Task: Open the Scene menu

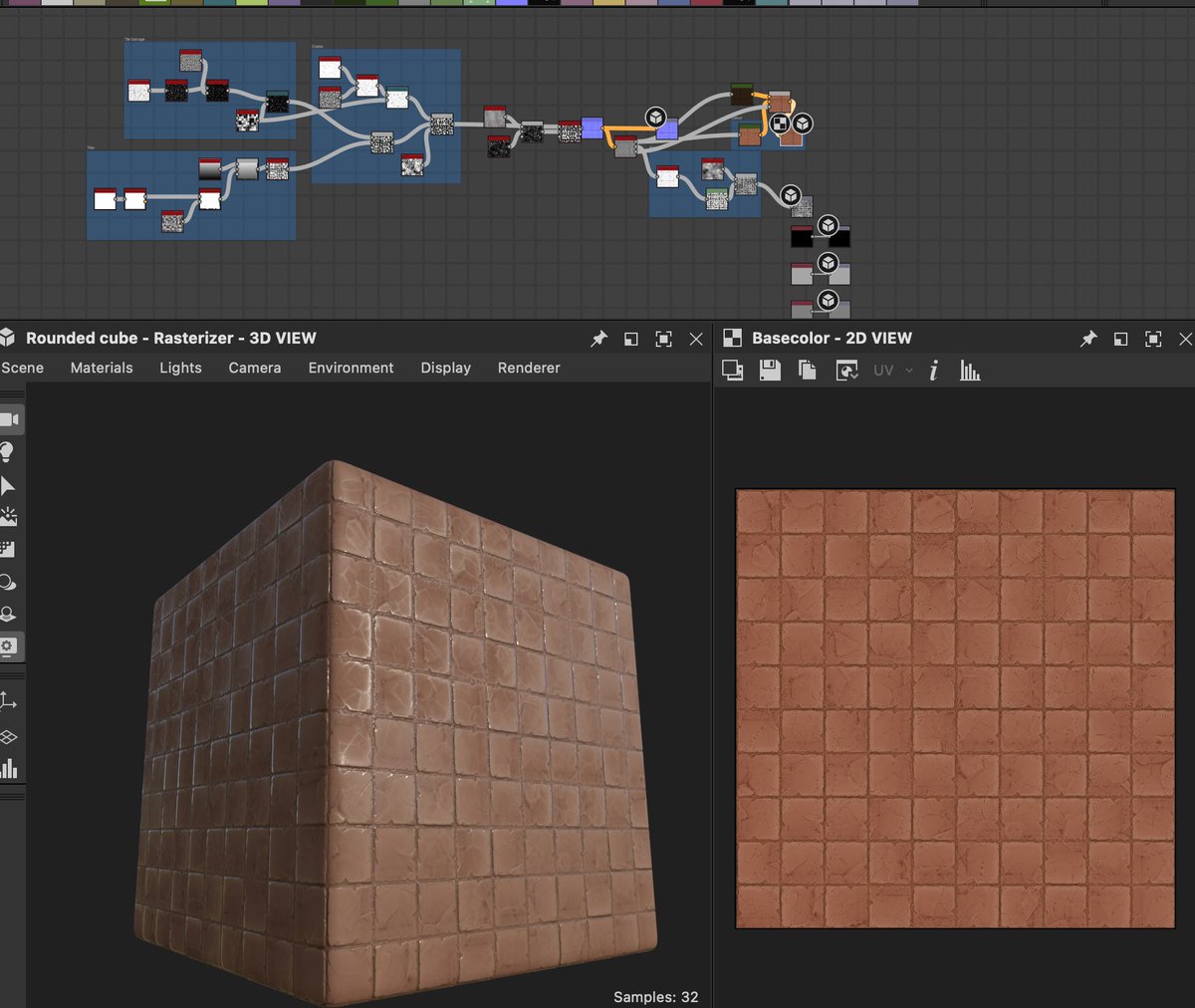Action: (22, 368)
